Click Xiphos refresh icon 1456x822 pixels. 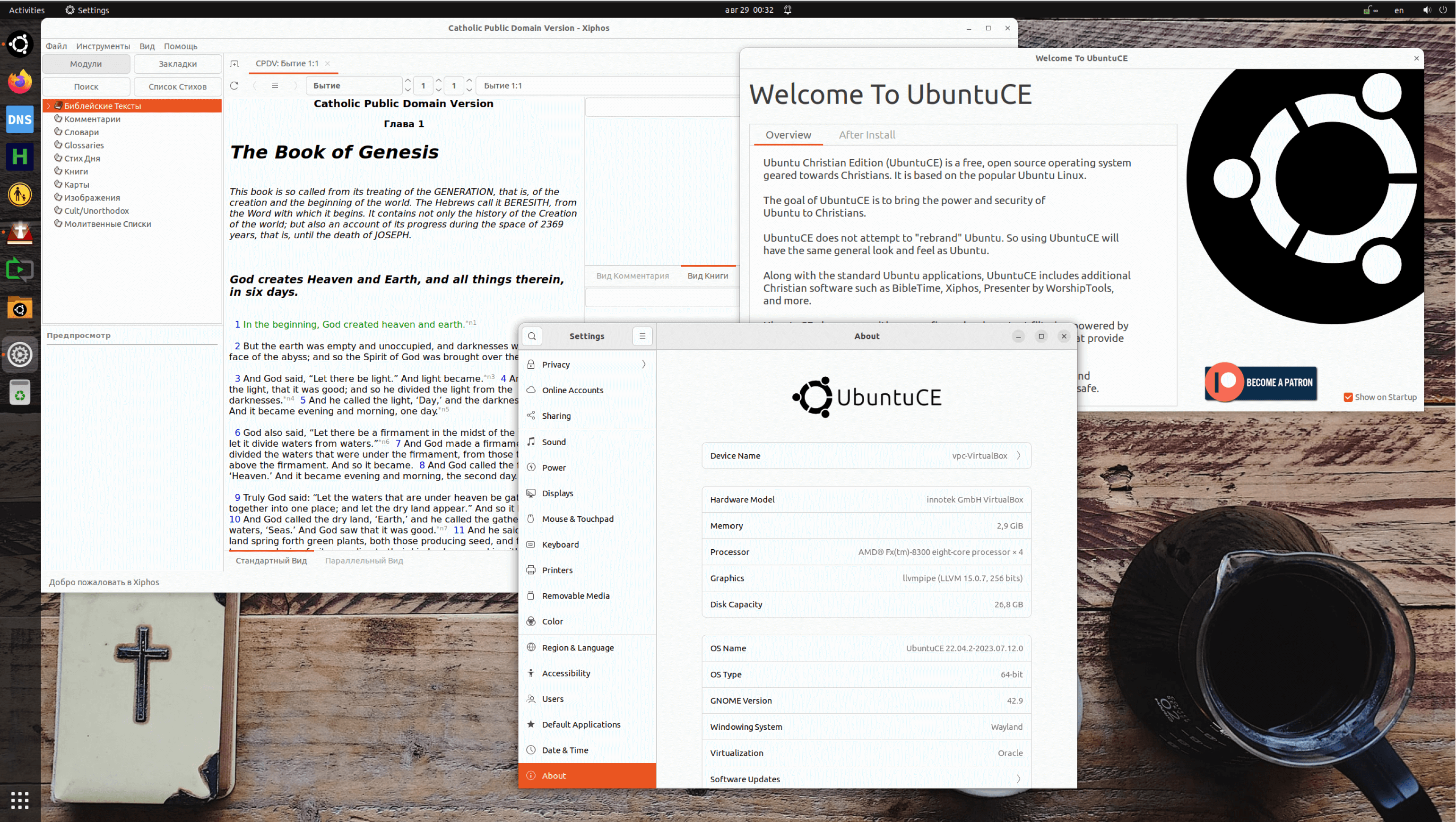tap(234, 86)
